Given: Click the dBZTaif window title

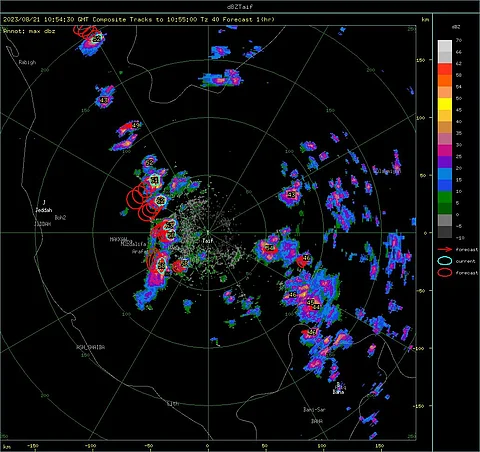Looking at the screenshot, I should [240, 6].
